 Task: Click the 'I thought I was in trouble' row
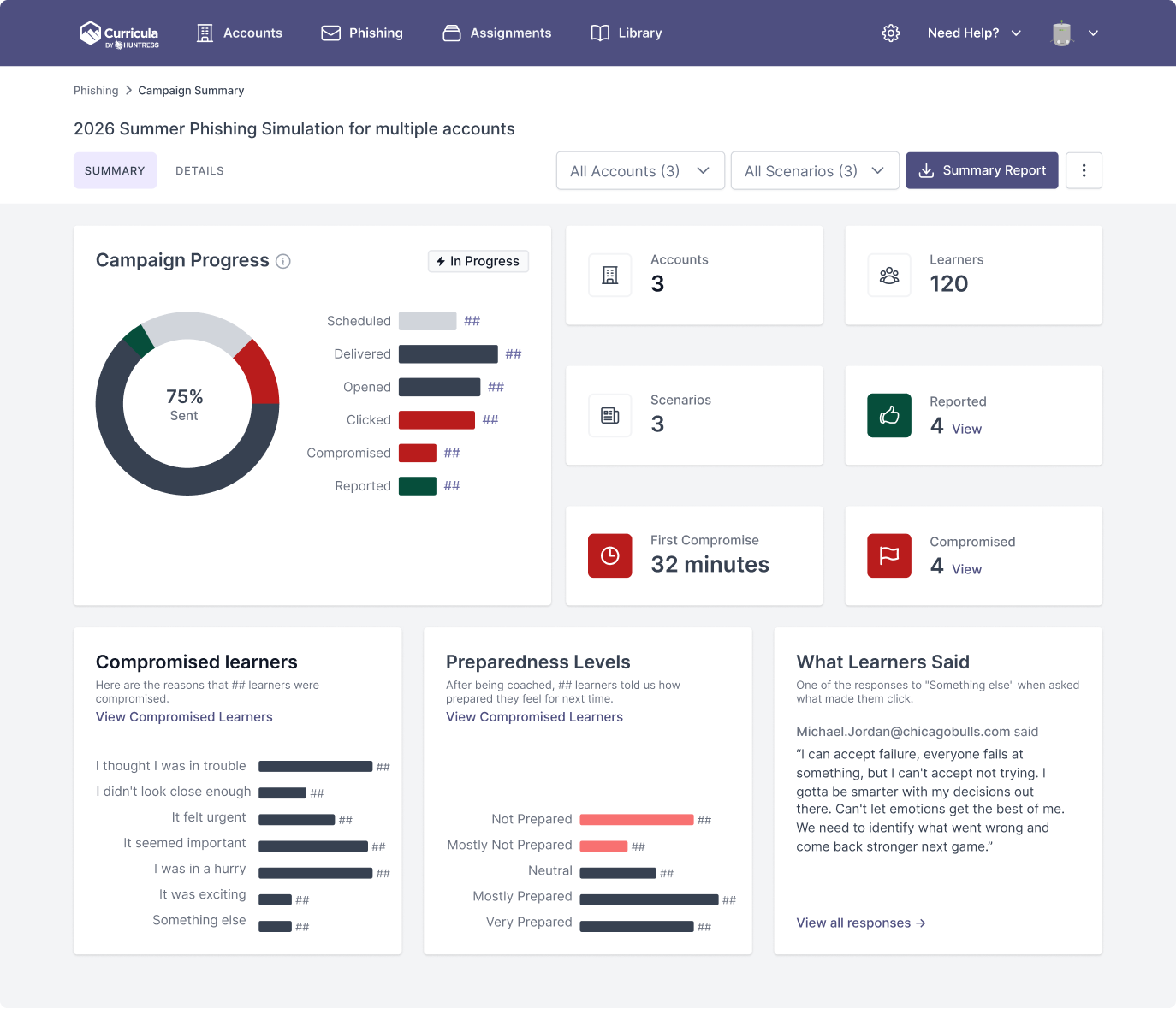coord(243,766)
